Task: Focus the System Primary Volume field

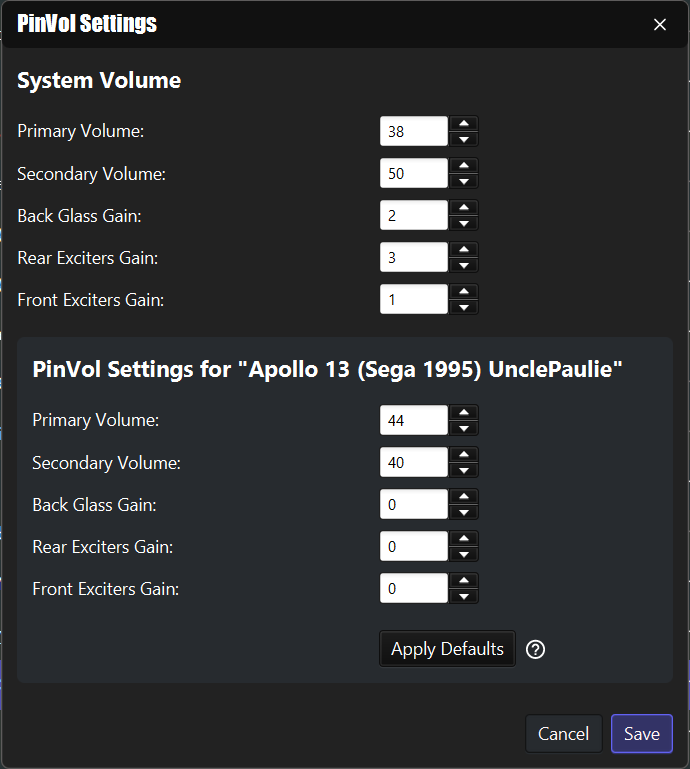Action: click(413, 131)
